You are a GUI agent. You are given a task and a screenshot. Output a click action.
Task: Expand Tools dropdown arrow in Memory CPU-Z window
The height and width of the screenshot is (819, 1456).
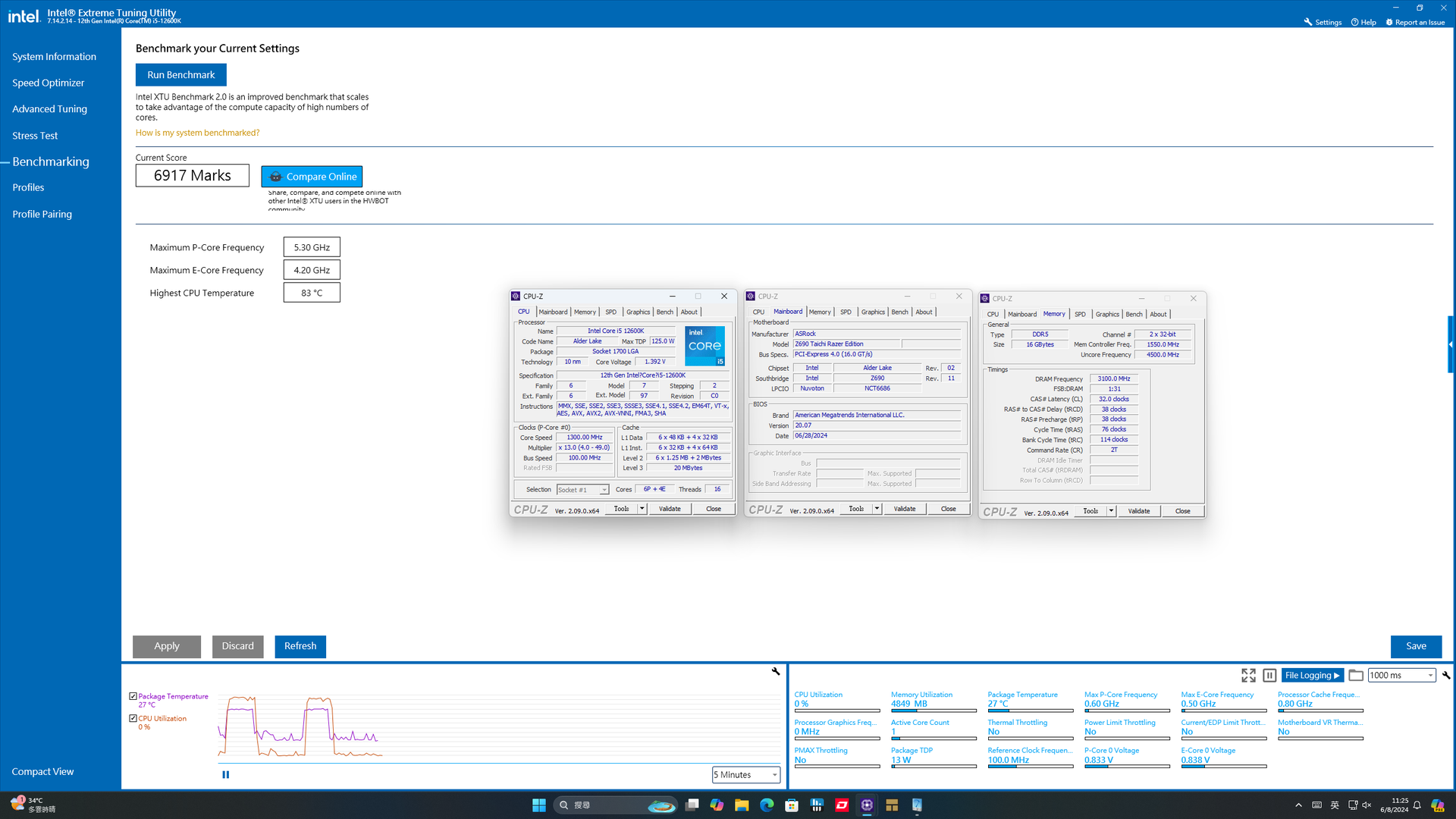click(x=1111, y=511)
